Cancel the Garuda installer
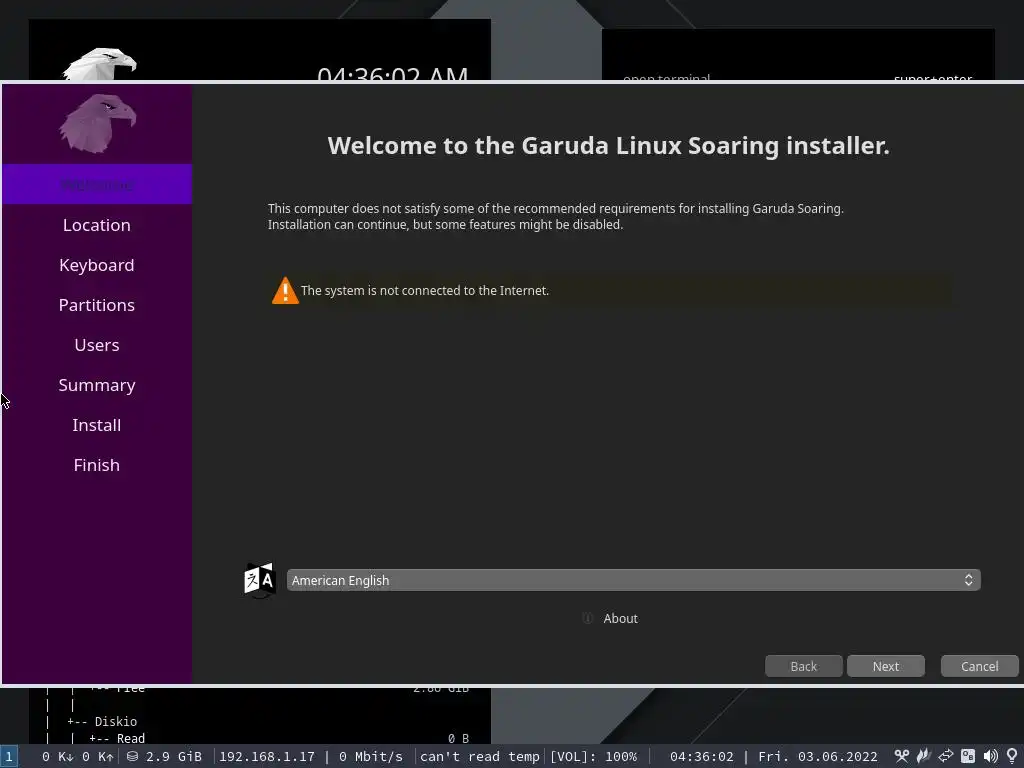This screenshot has width=1024, height=768. (979, 666)
